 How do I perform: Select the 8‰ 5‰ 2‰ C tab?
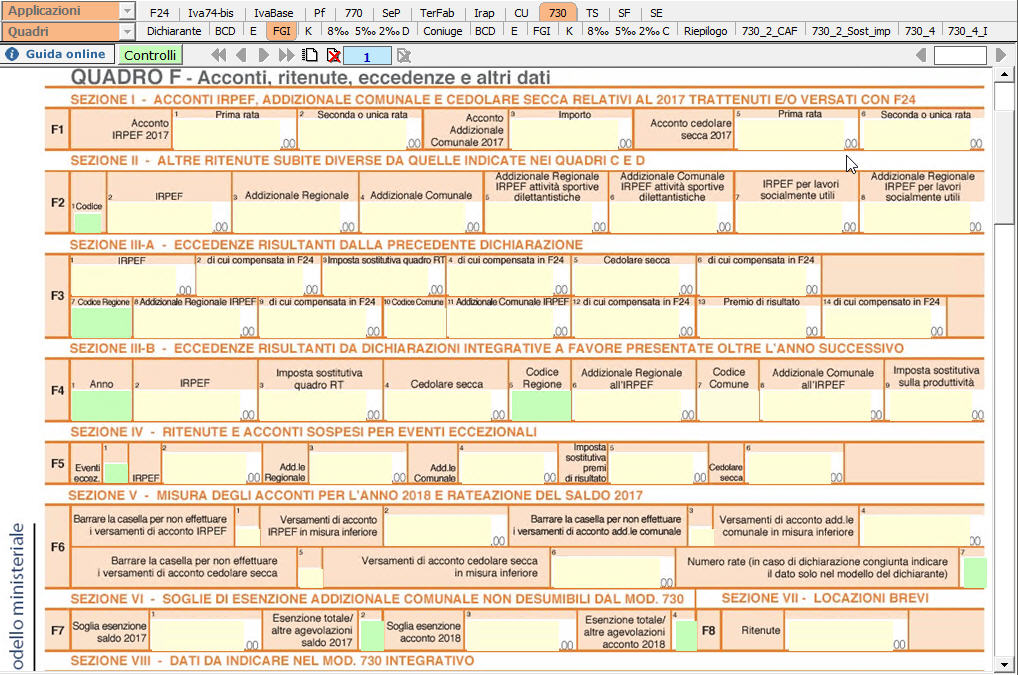click(628, 31)
